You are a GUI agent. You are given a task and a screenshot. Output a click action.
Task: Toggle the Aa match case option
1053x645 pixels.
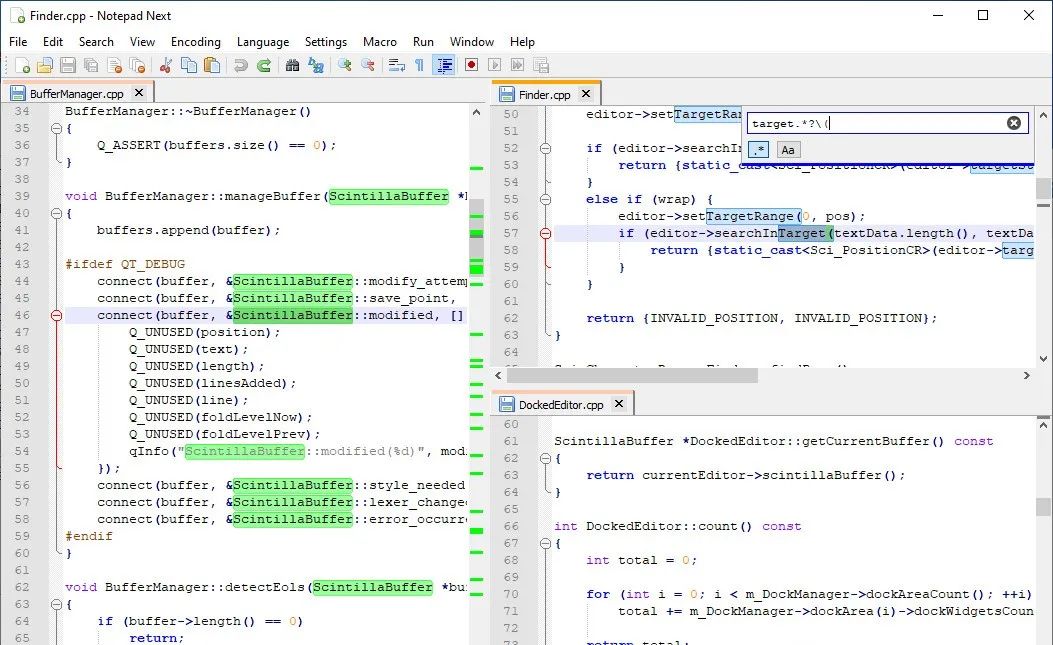[x=788, y=150]
